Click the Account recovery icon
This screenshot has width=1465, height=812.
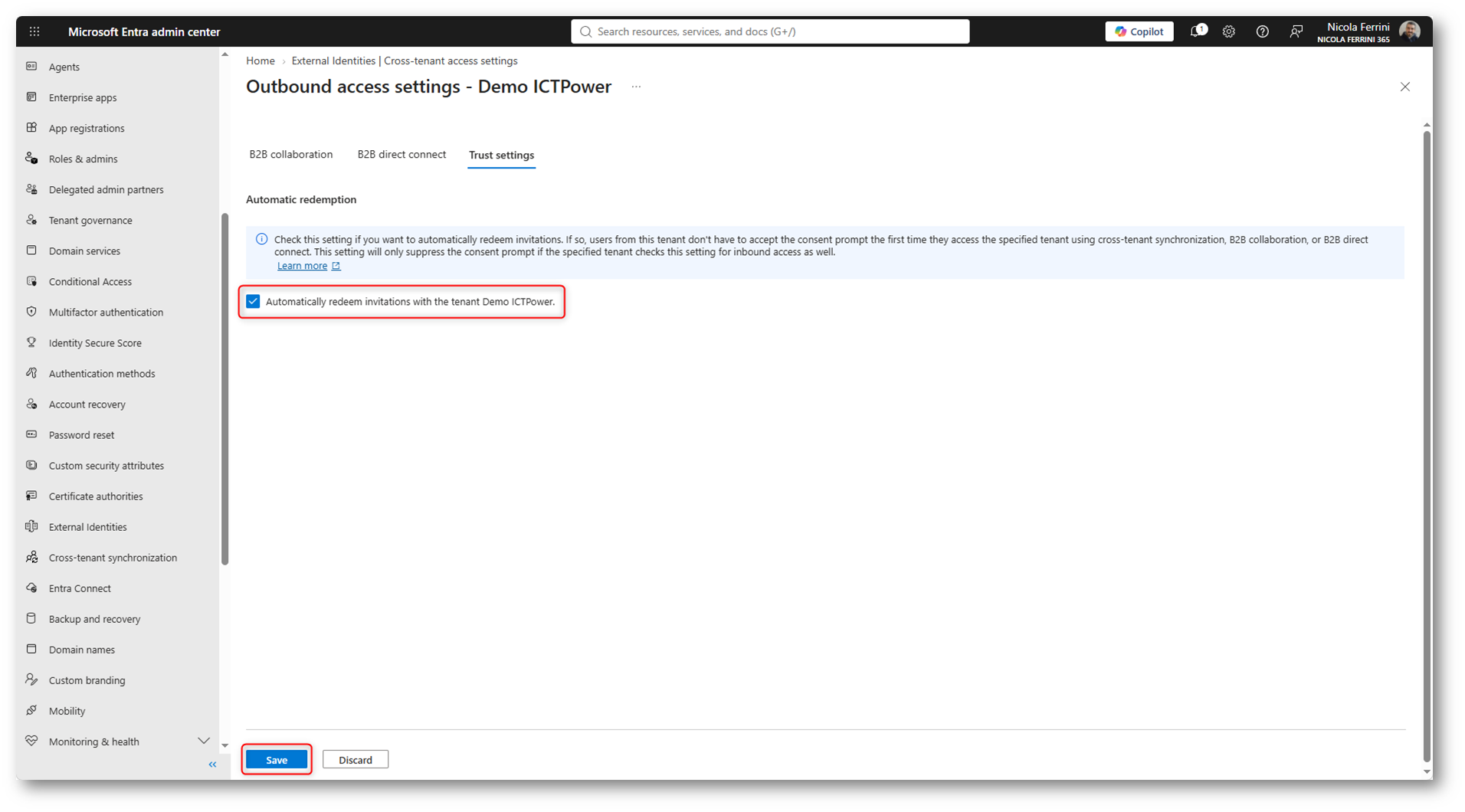(x=31, y=404)
